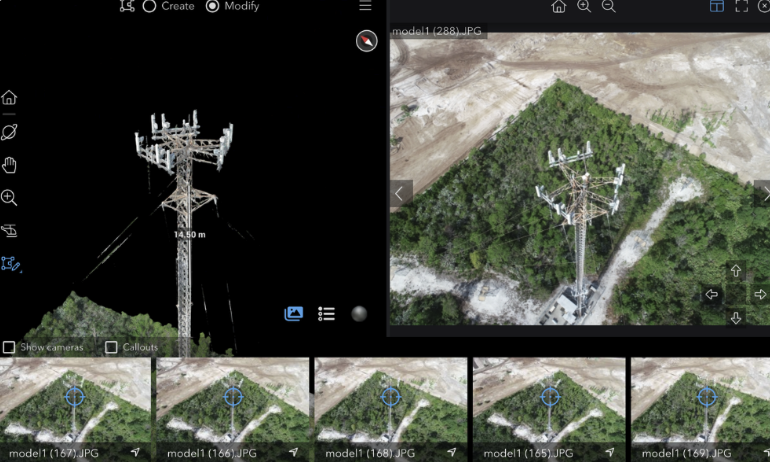Show next image with right chevron

763,194
